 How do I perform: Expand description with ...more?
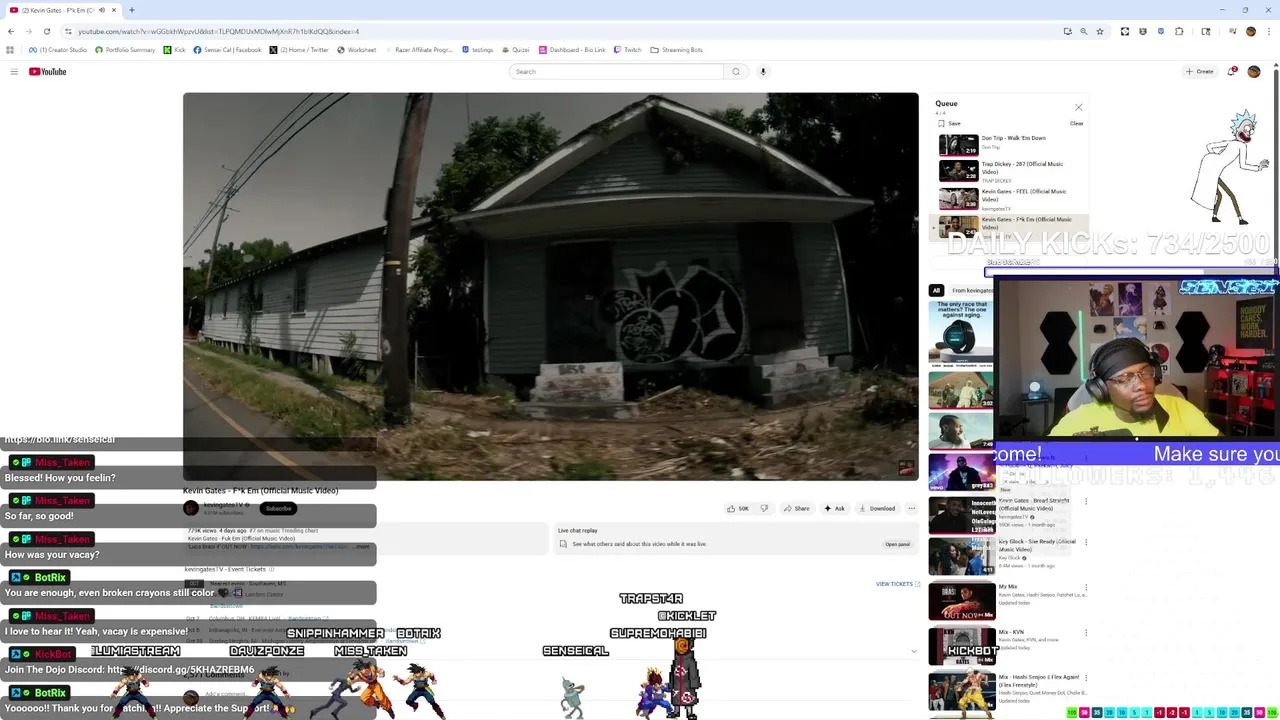click(362, 546)
